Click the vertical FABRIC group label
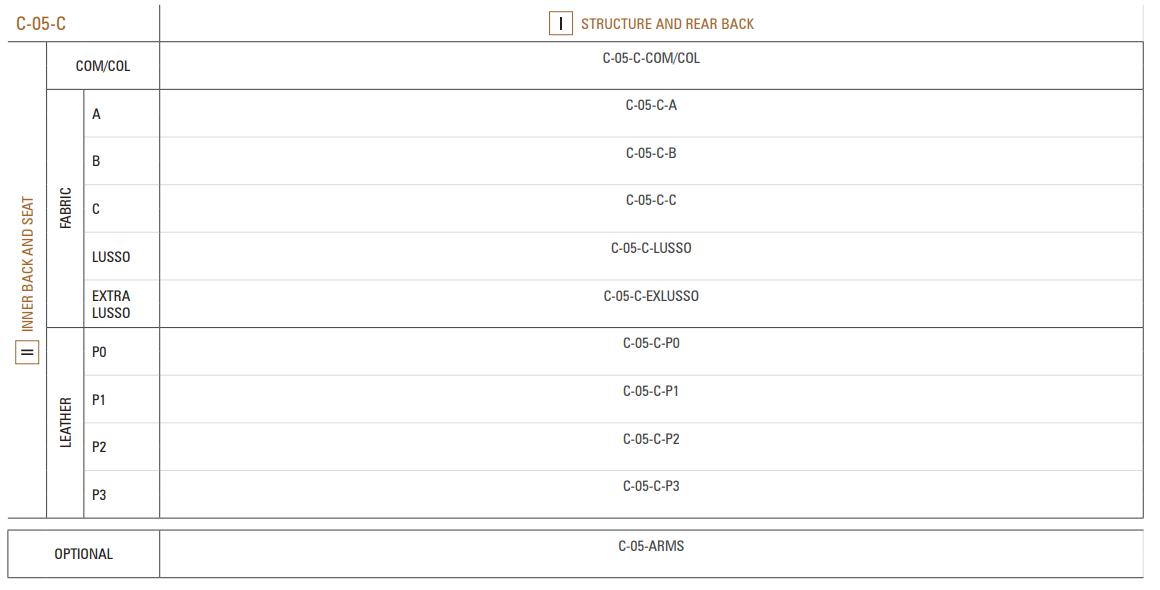This screenshot has width=1160, height=590. pos(66,208)
